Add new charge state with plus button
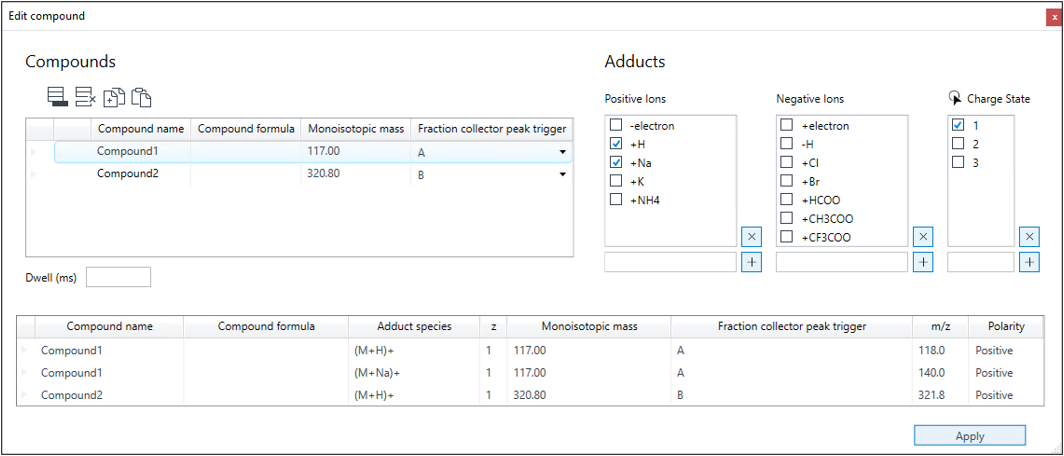Image resolution: width=1064 pixels, height=456 pixels. tap(1029, 262)
